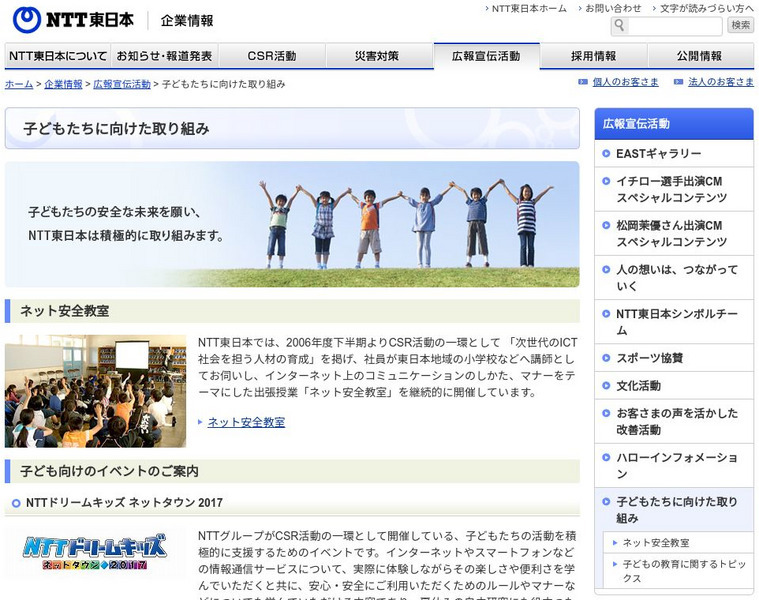
Task: Select the 広報宣伝活動 tab
Action: click(486, 56)
